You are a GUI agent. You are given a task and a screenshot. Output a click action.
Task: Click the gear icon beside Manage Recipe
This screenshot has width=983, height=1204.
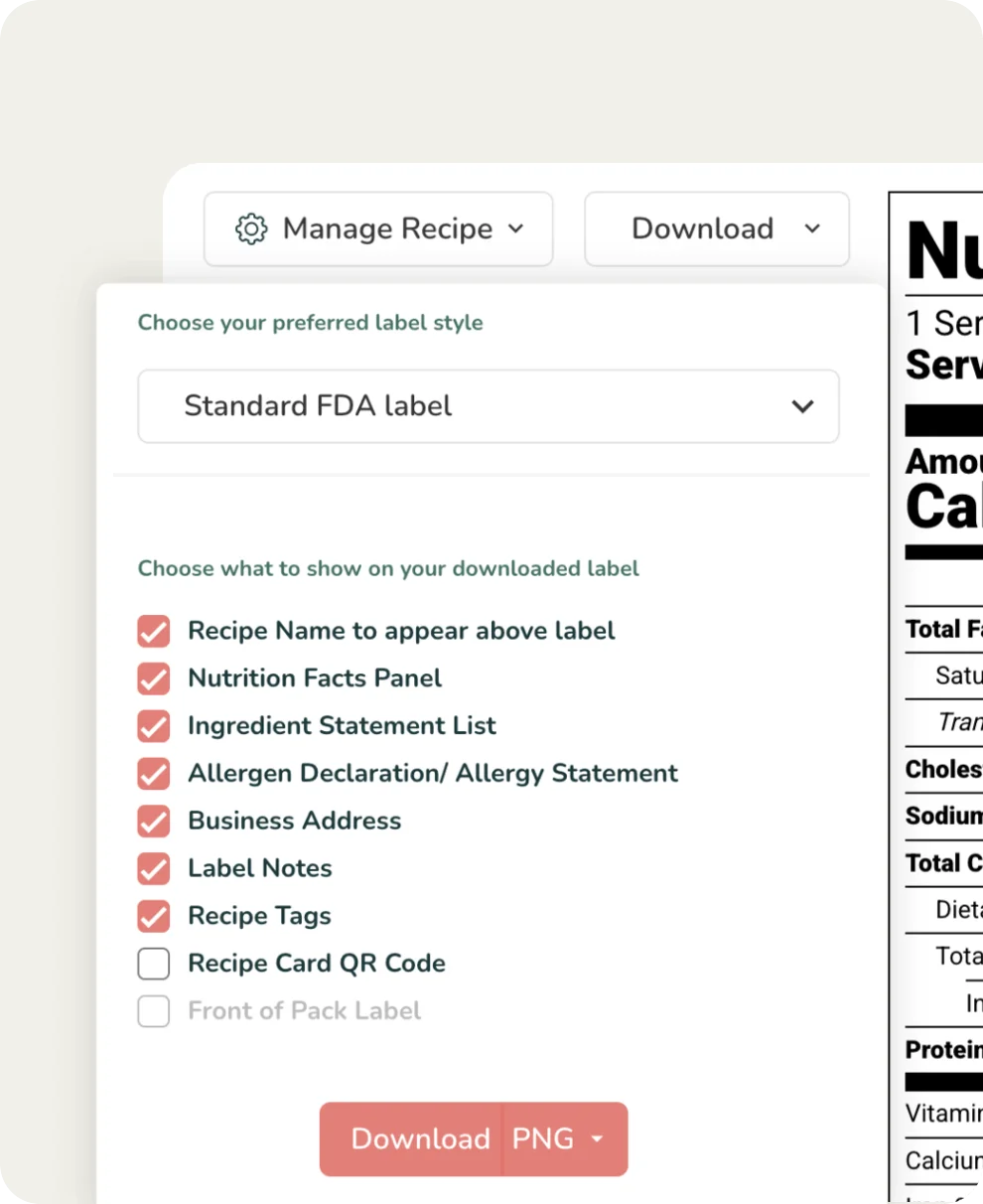250,228
